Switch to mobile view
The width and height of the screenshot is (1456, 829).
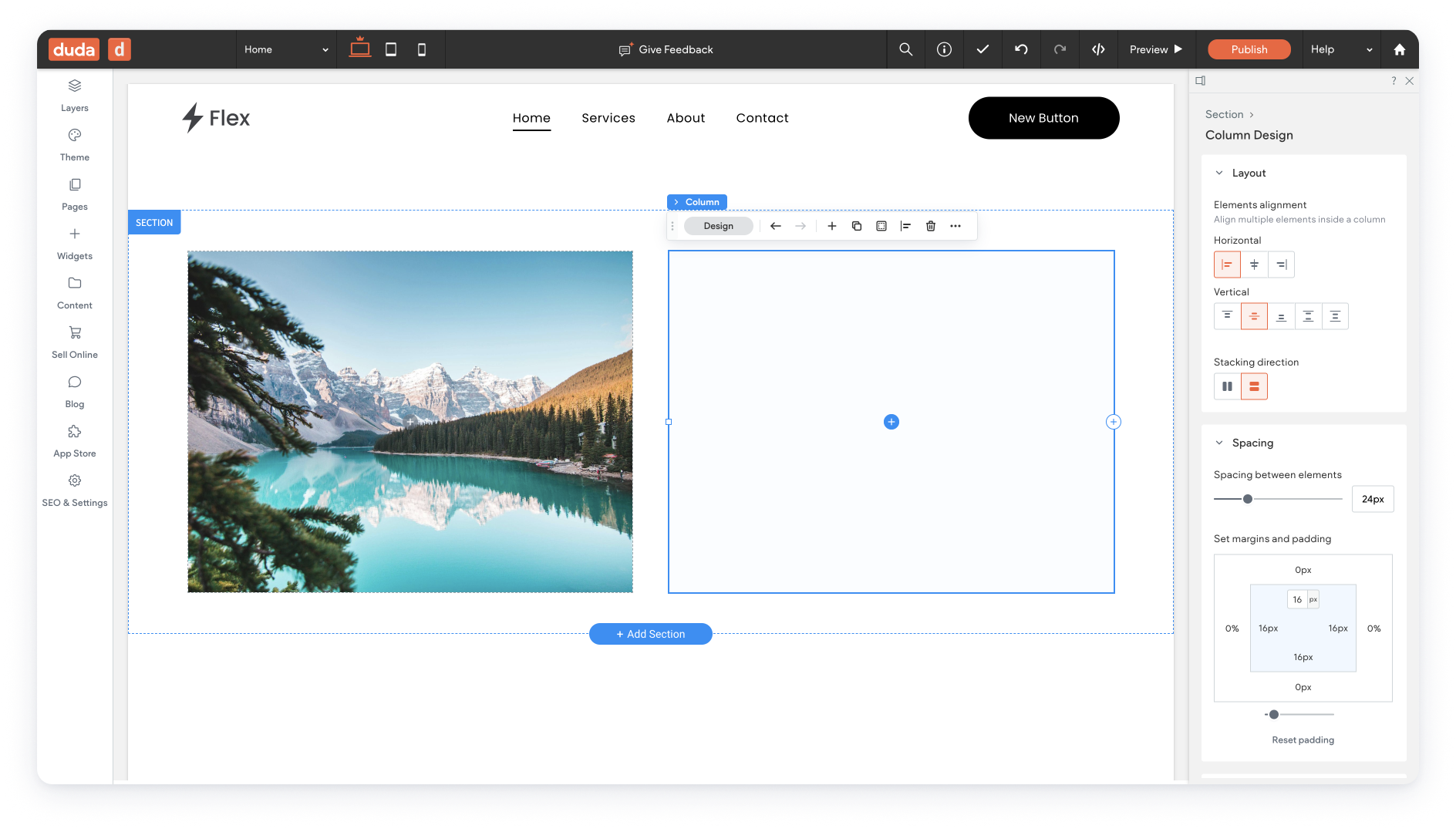point(422,49)
